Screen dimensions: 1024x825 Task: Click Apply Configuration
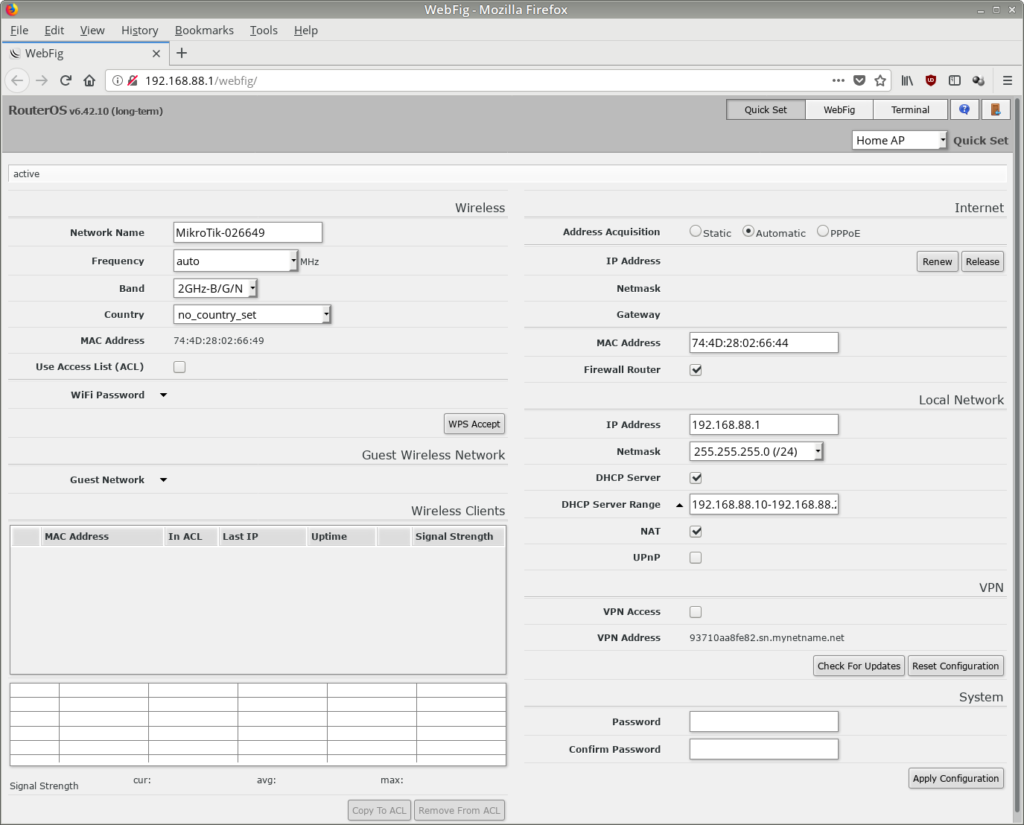(955, 778)
